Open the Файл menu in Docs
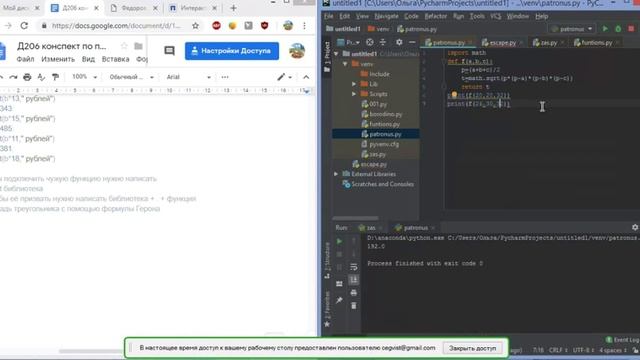The image size is (640, 360). 25,59
